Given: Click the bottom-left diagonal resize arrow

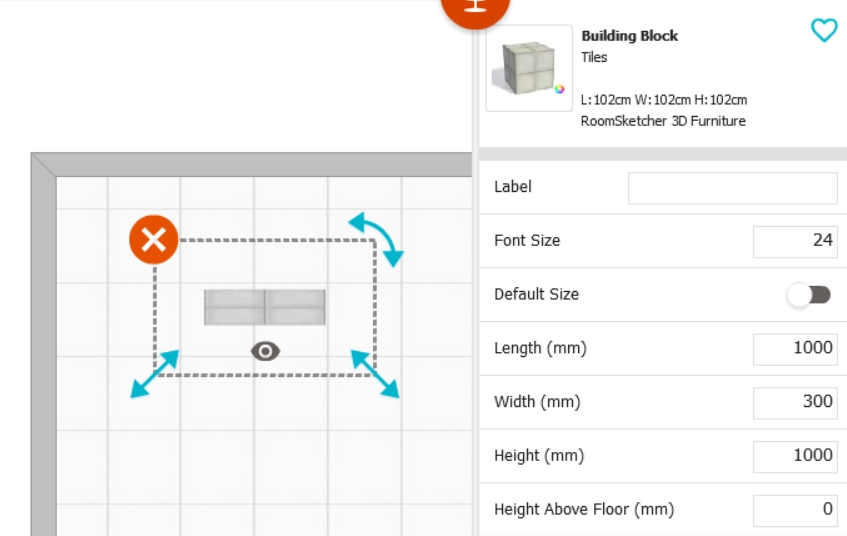Looking at the screenshot, I should tap(154, 374).
